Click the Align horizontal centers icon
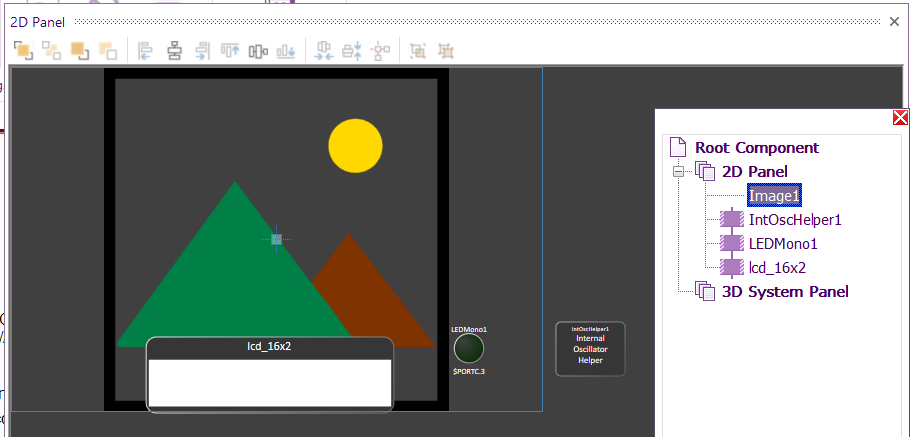This screenshot has height=437, width=910. pyautogui.click(x=174, y=50)
